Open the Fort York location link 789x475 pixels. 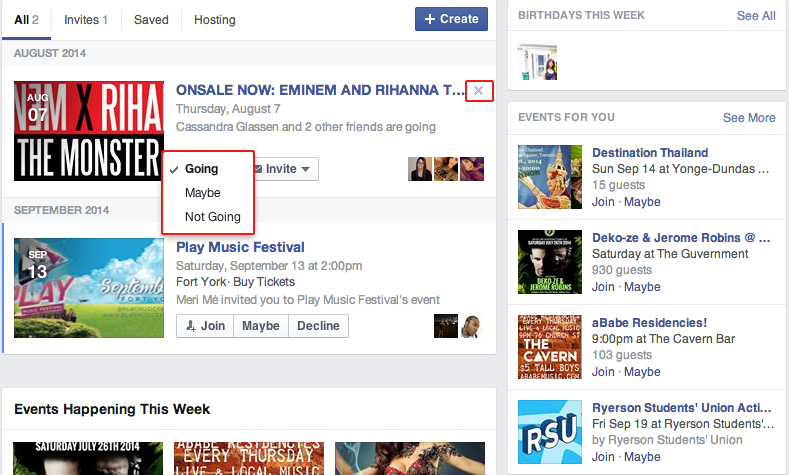(x=201, y=282)
